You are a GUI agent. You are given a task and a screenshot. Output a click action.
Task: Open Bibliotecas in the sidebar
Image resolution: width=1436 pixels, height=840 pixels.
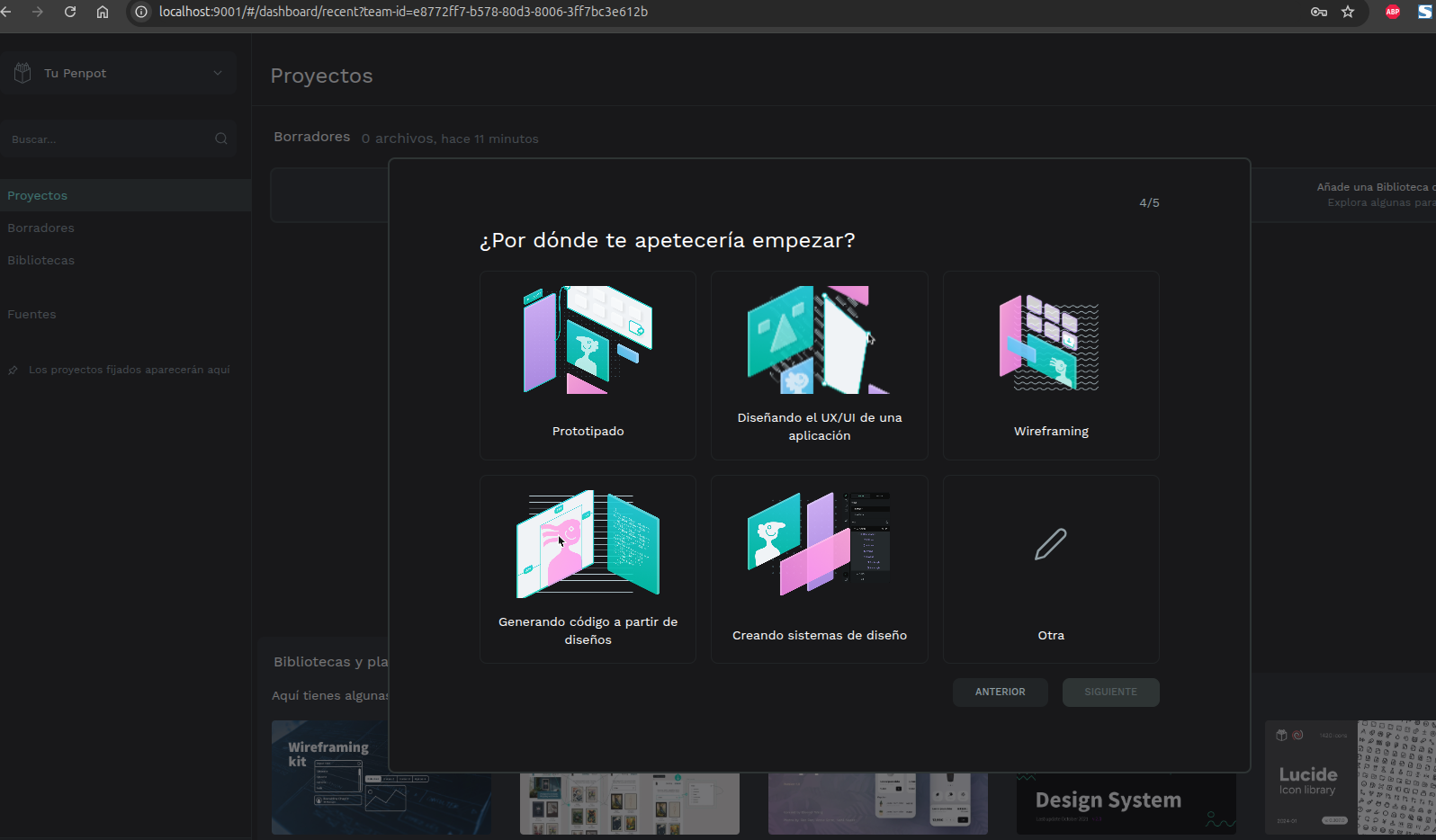pyautogui.click(x=41, y=260)
